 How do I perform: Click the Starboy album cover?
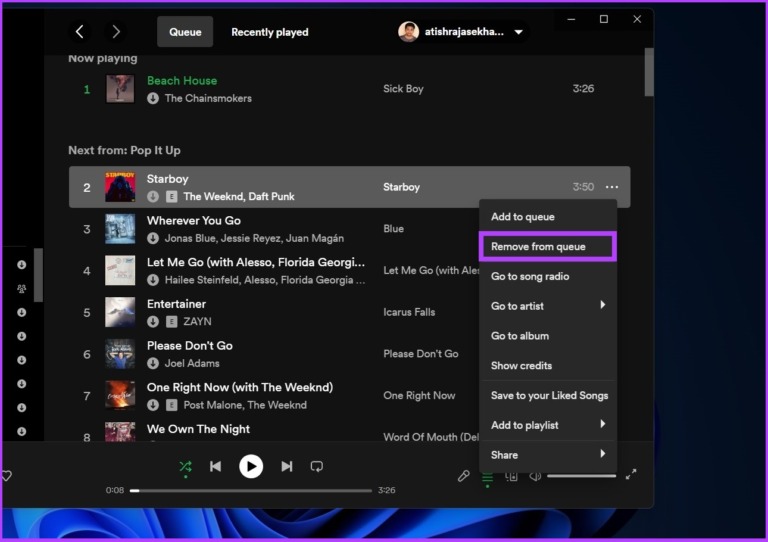[120, 187]
